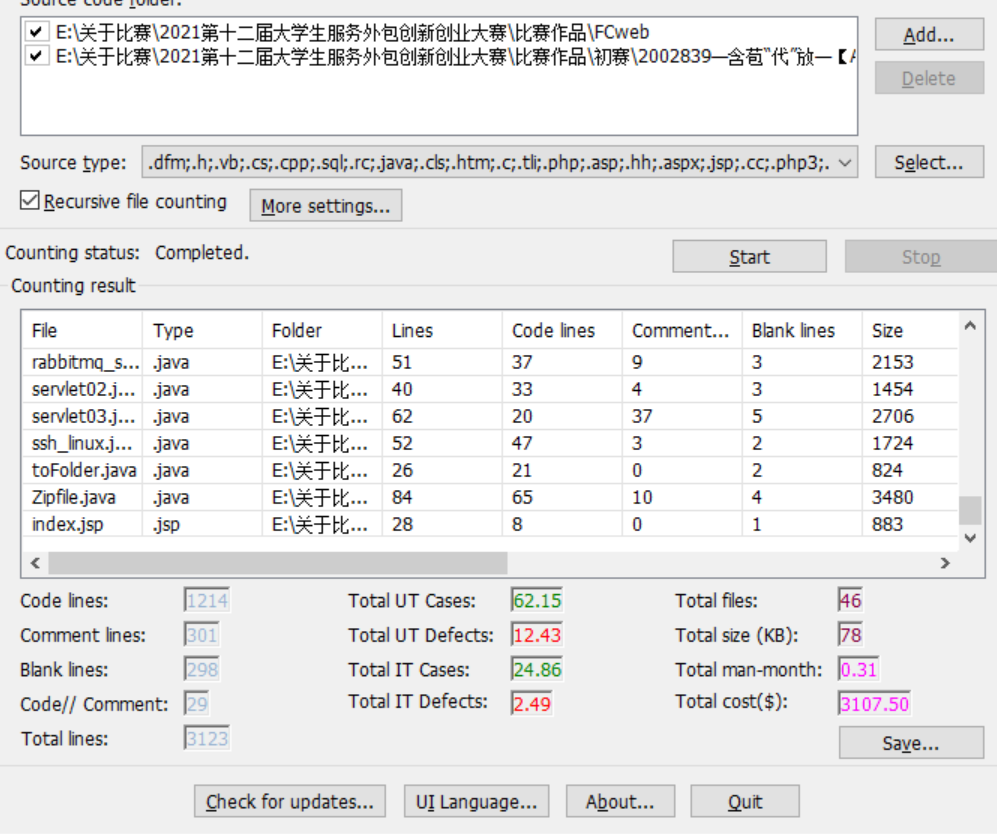
Task: Uncheck the FCweb source folder checkbox
Action: [x=36, y=31]
